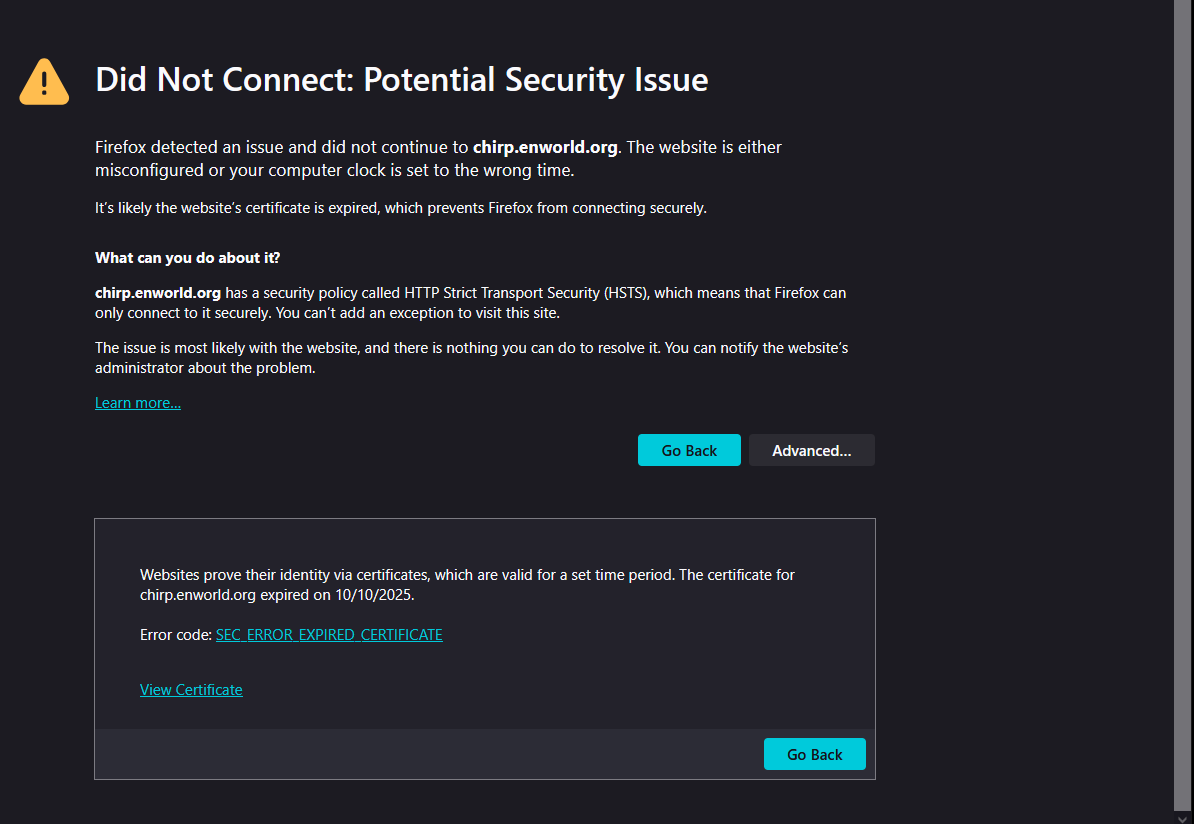1194x824 pixels.
Task: Click bold chirp.enworld.org starting the HSTS paragraph
Action: pyautogui.click(x=158, y=293)
